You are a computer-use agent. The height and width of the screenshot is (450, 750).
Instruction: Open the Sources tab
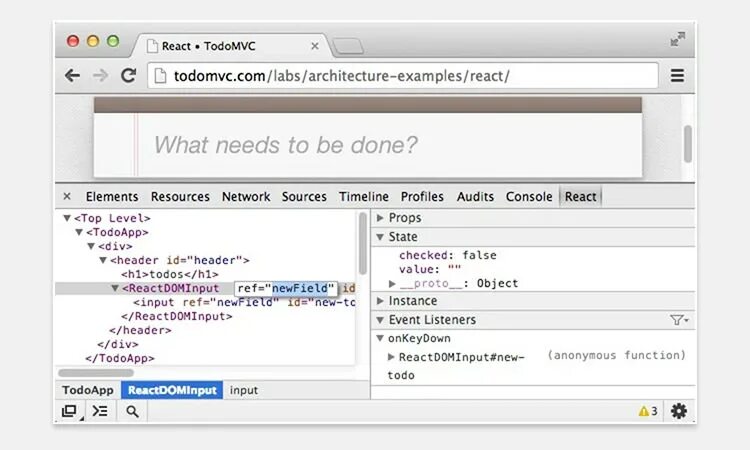pos(304,197)
